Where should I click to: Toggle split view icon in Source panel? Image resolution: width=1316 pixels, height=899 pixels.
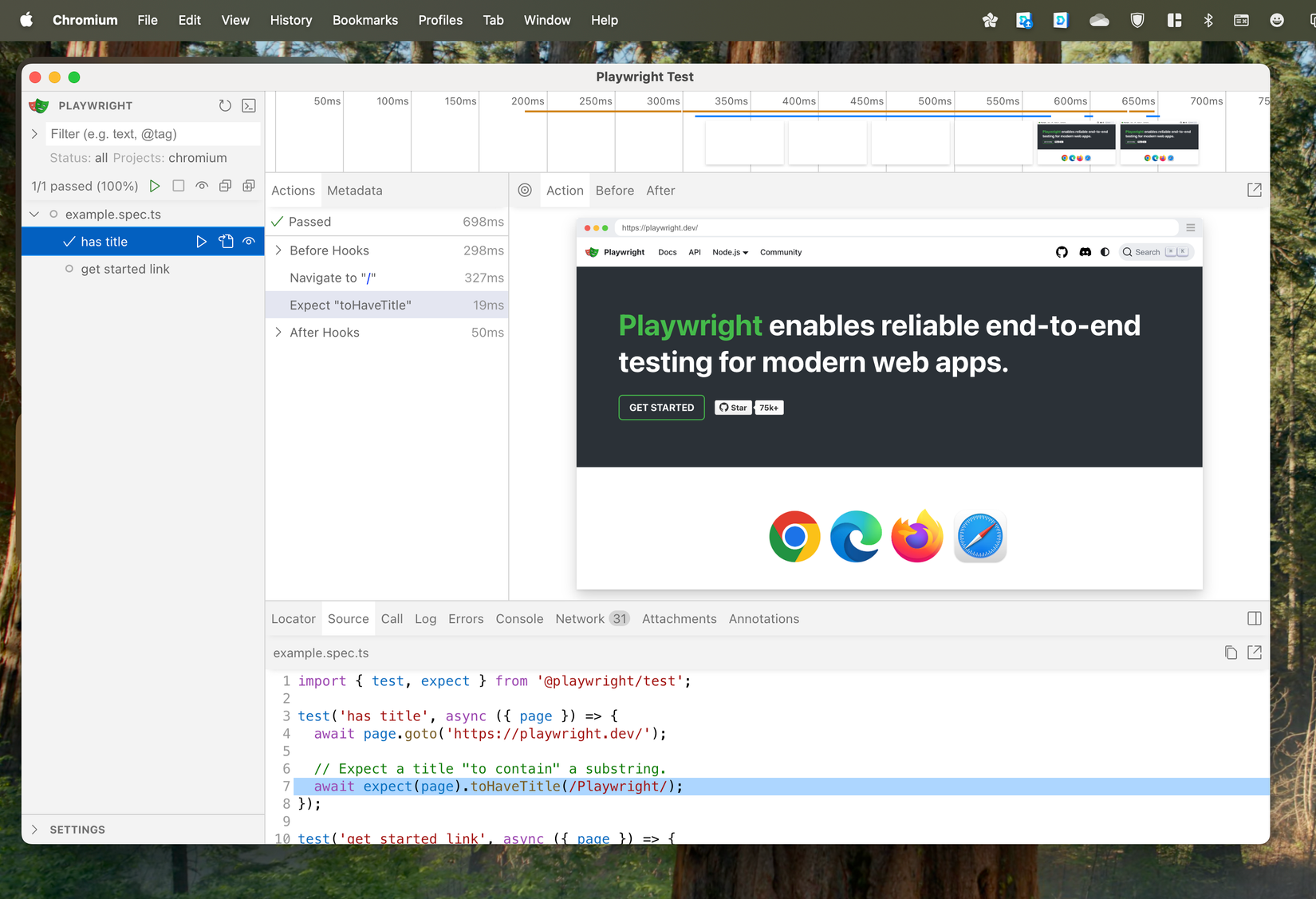tap(1254, 618)
